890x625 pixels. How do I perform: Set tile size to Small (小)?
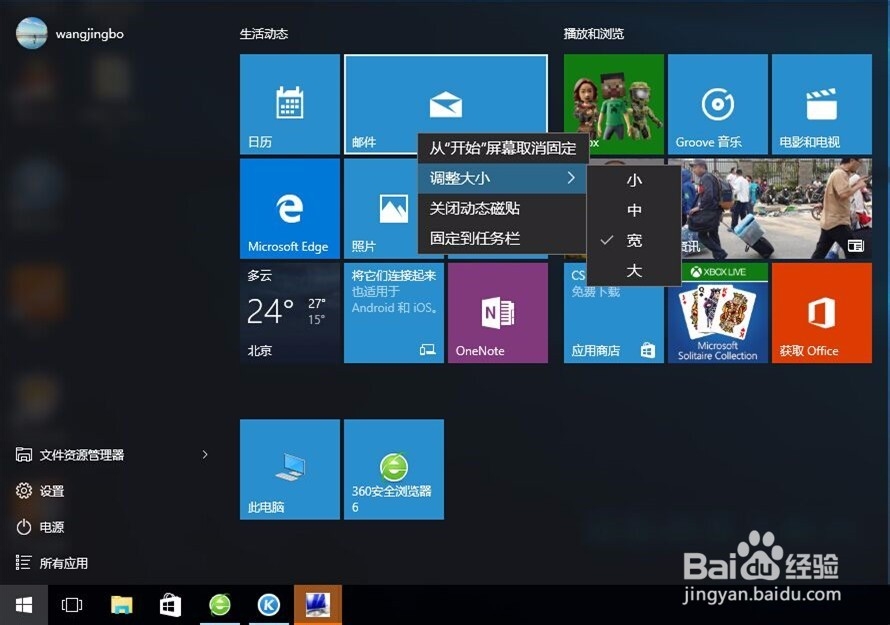click(x=634, y=181)
